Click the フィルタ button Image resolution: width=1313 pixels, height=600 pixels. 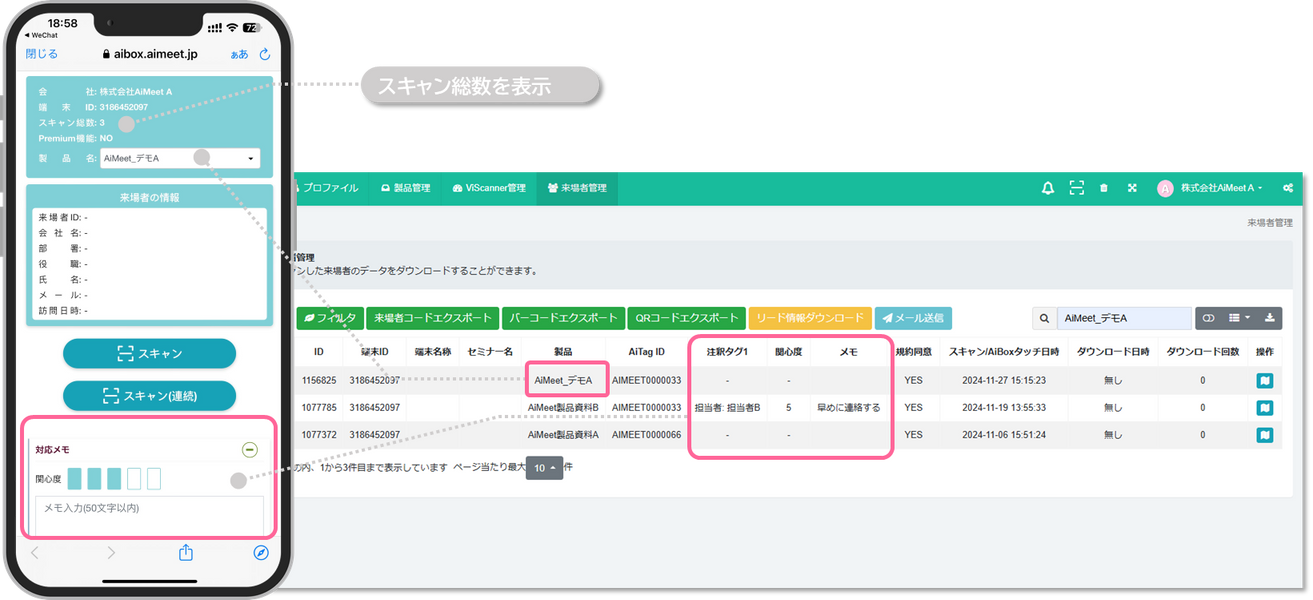tap(329, 318)
